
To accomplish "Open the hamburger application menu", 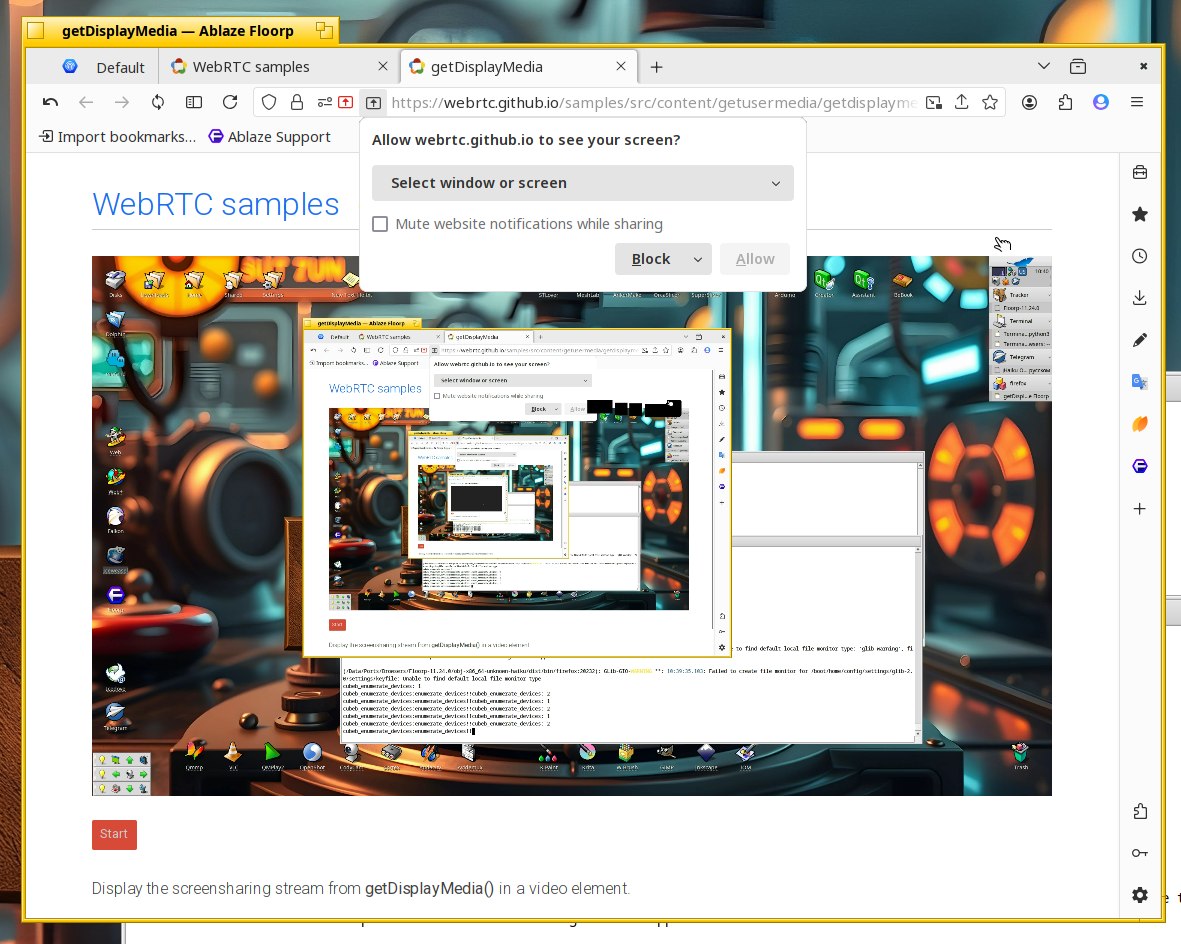I will coord(1137,102).
